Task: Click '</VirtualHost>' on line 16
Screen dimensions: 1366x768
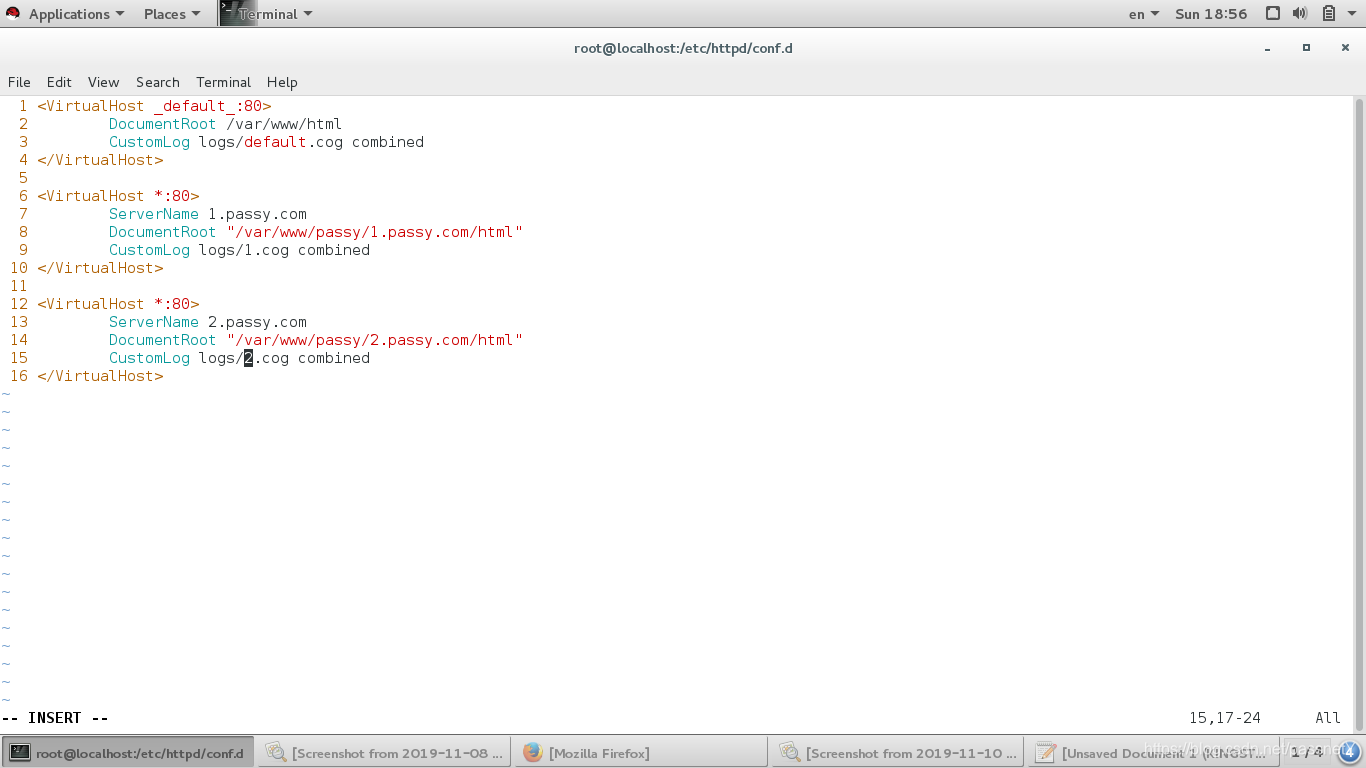Action: (100, 376)
